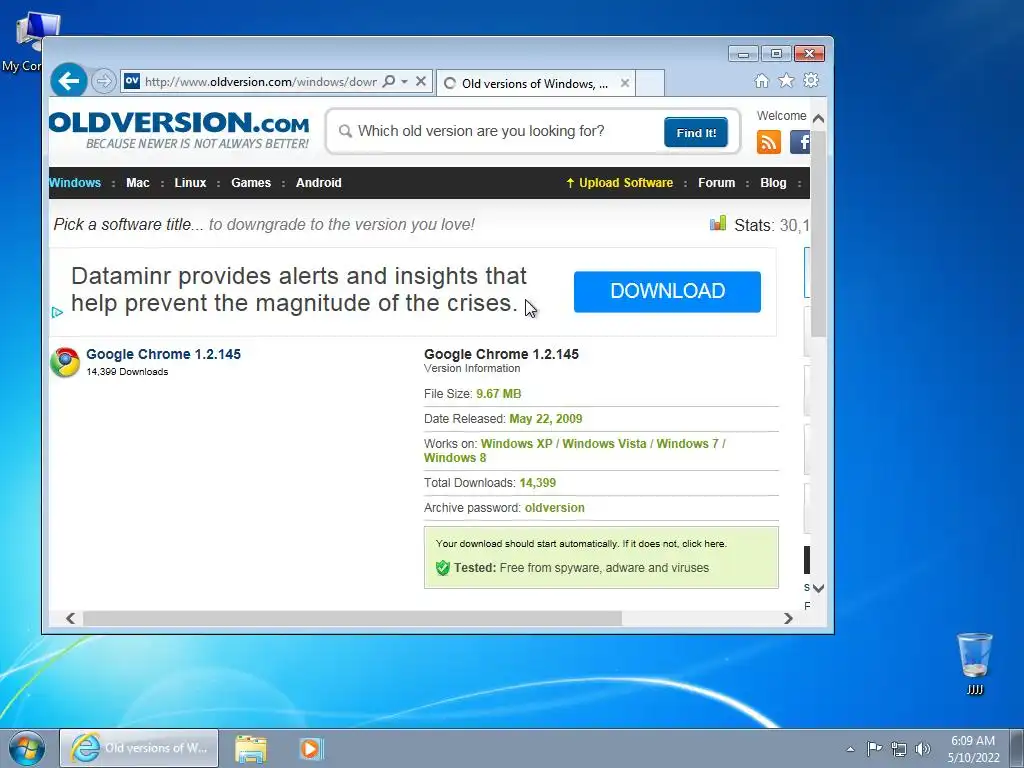Click the OV site favicon in address bar
Image resolution: width=1024 pixels, height=768 pixels.
(132, 81)
